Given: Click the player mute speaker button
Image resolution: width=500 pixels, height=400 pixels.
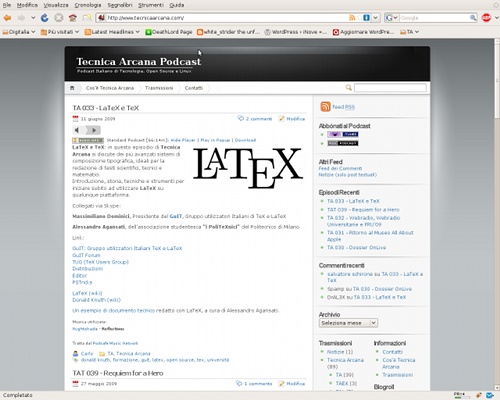Looking at the screenshot, I should [x=77, y=130].
